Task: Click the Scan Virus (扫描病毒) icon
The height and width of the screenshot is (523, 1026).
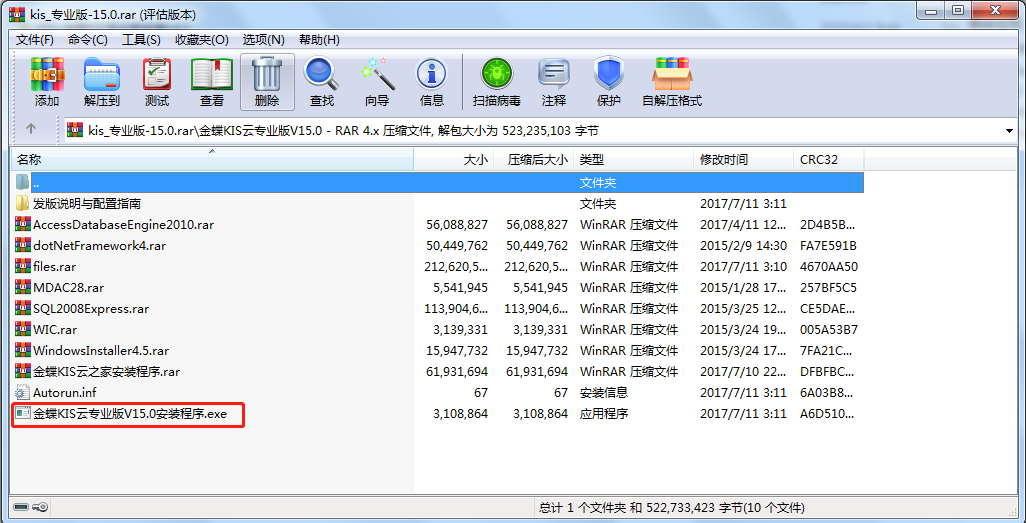Action: 497,82
